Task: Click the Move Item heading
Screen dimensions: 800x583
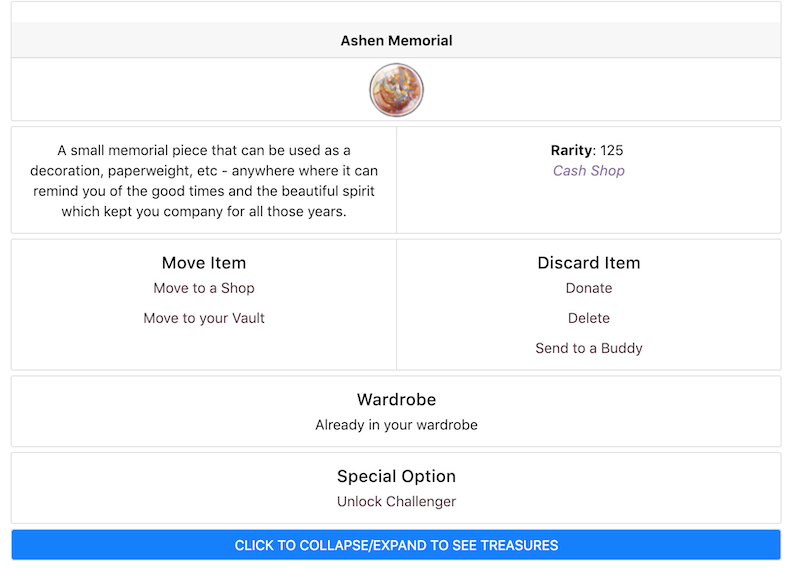Action: 204,263
